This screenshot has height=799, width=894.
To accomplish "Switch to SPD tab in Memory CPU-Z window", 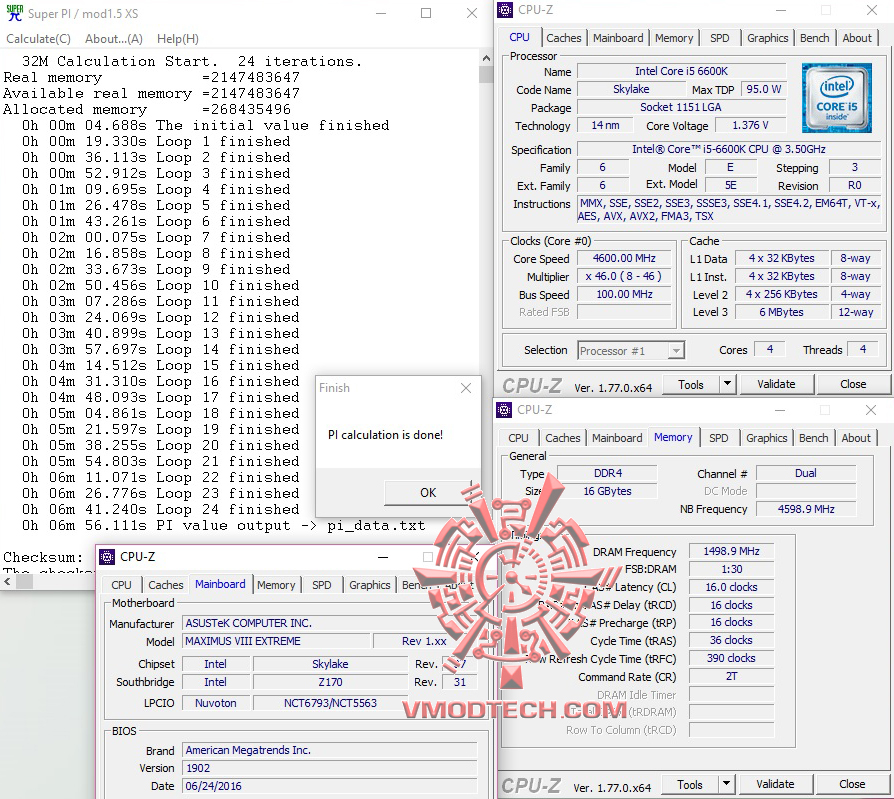I will point(718,438).
